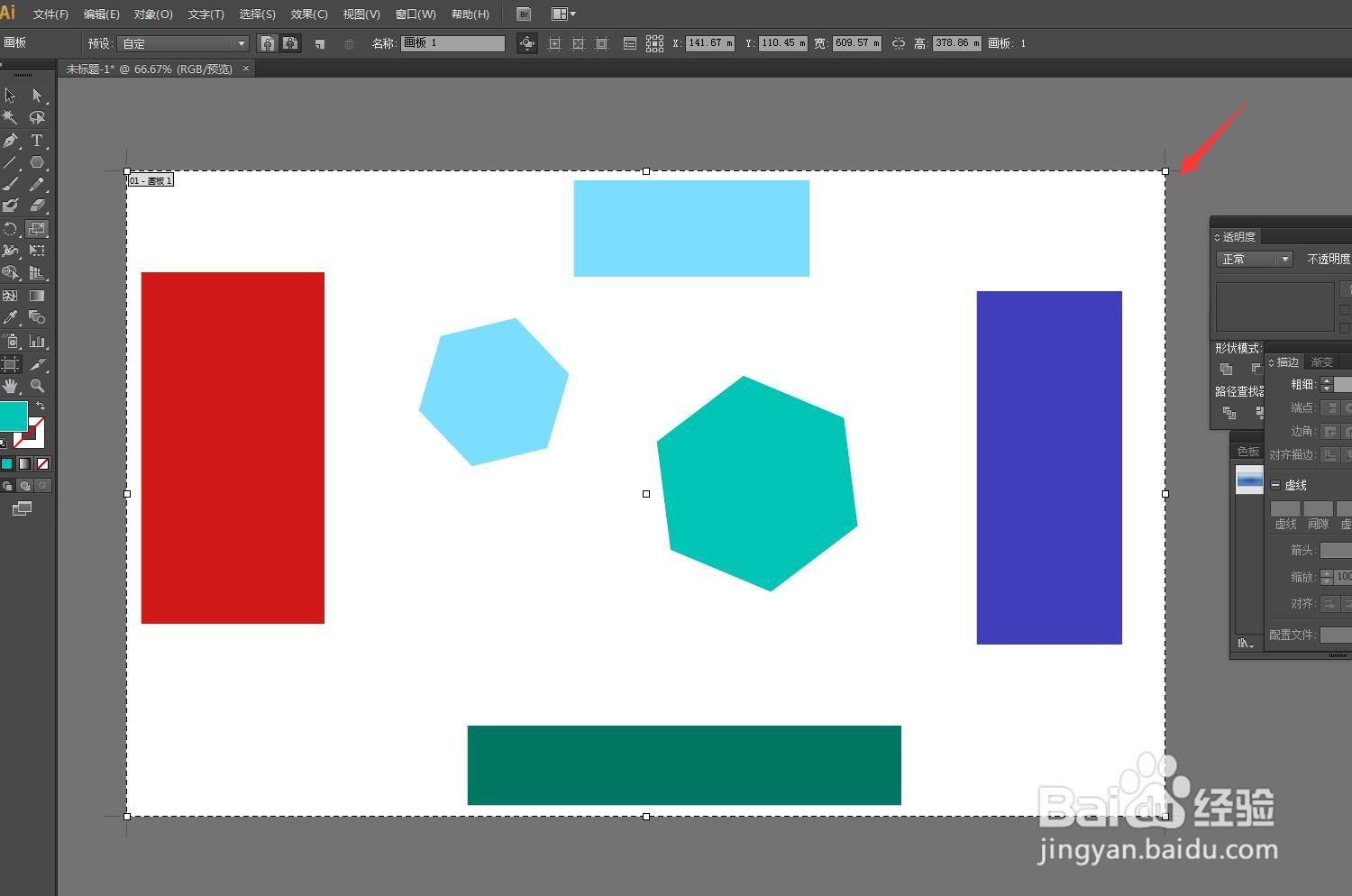Screen dimensions: 1352x896
Task: Choose the Shape Builder tool
Action: [11, 273]
